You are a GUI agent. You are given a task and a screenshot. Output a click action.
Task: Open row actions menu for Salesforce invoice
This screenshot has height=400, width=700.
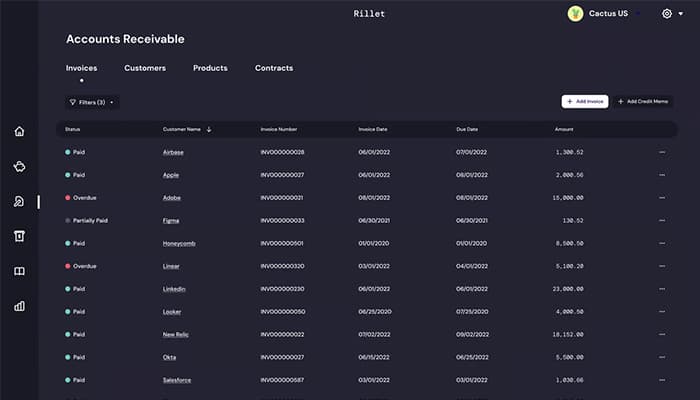(662, 380)
